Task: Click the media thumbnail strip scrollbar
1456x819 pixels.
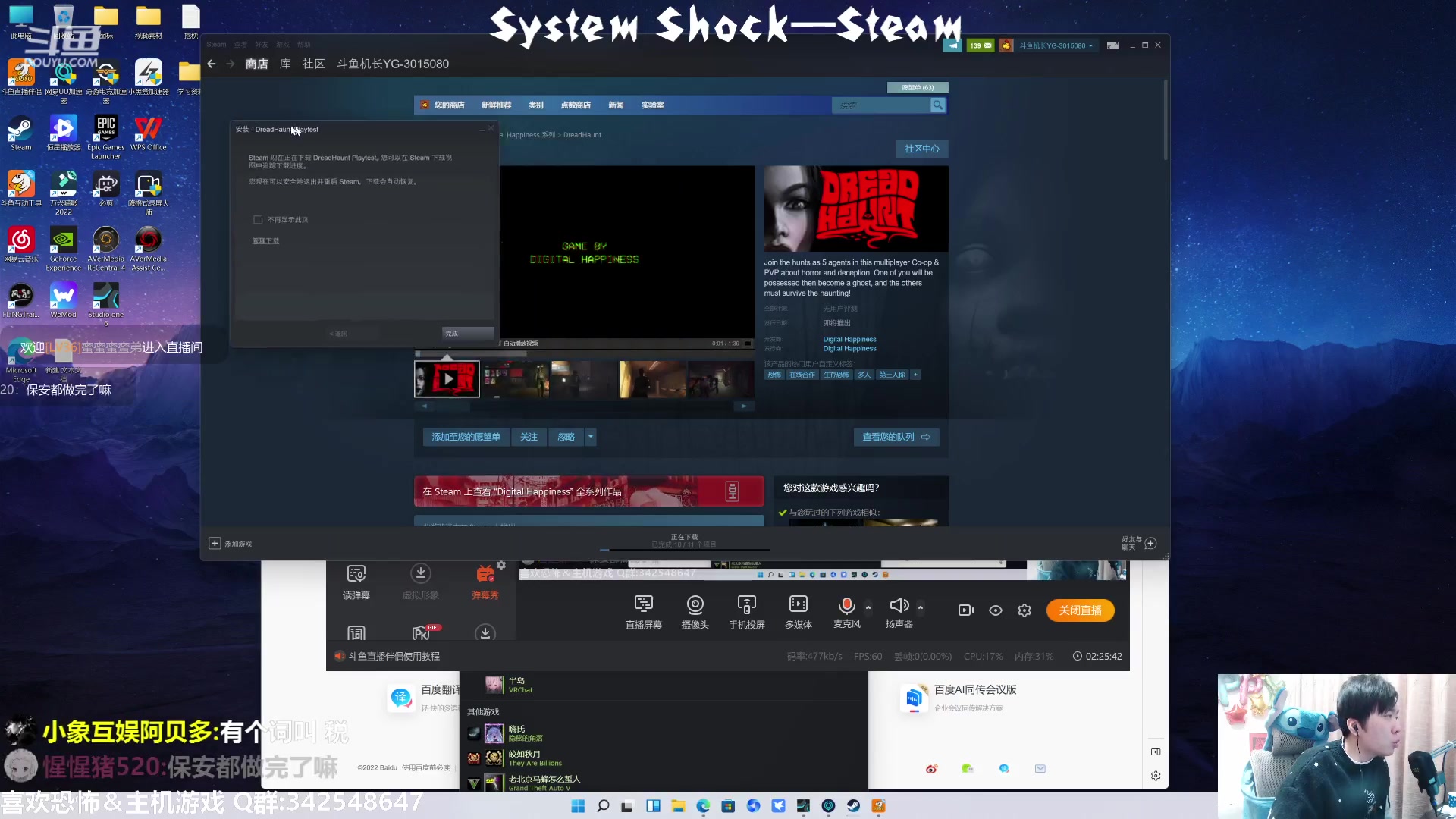Action: click(x=584, y=406)
